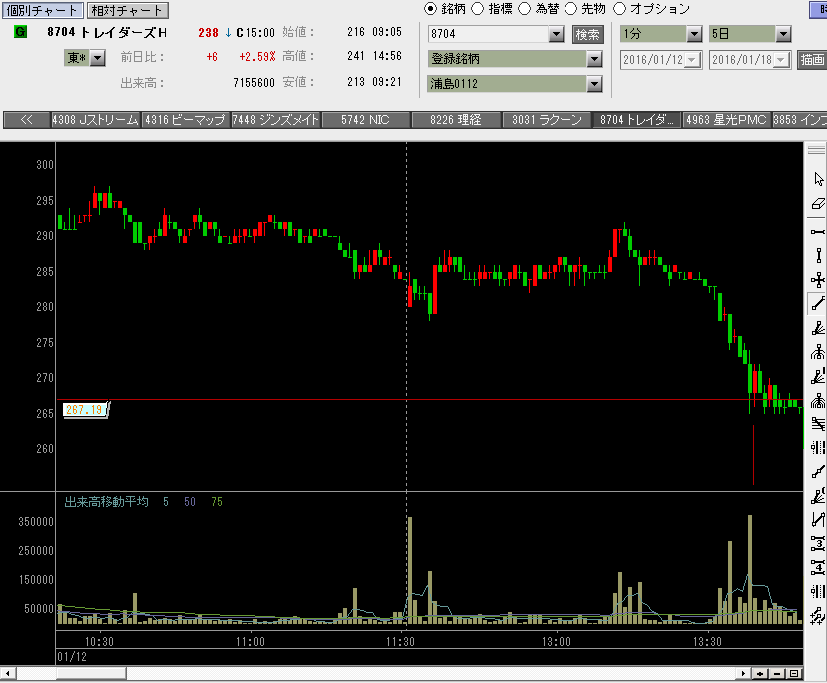The width and height of the screenshot is (827, 683).
Task: Open the 登録銘柄 dropdown list
Action: (x=594, y=59)
